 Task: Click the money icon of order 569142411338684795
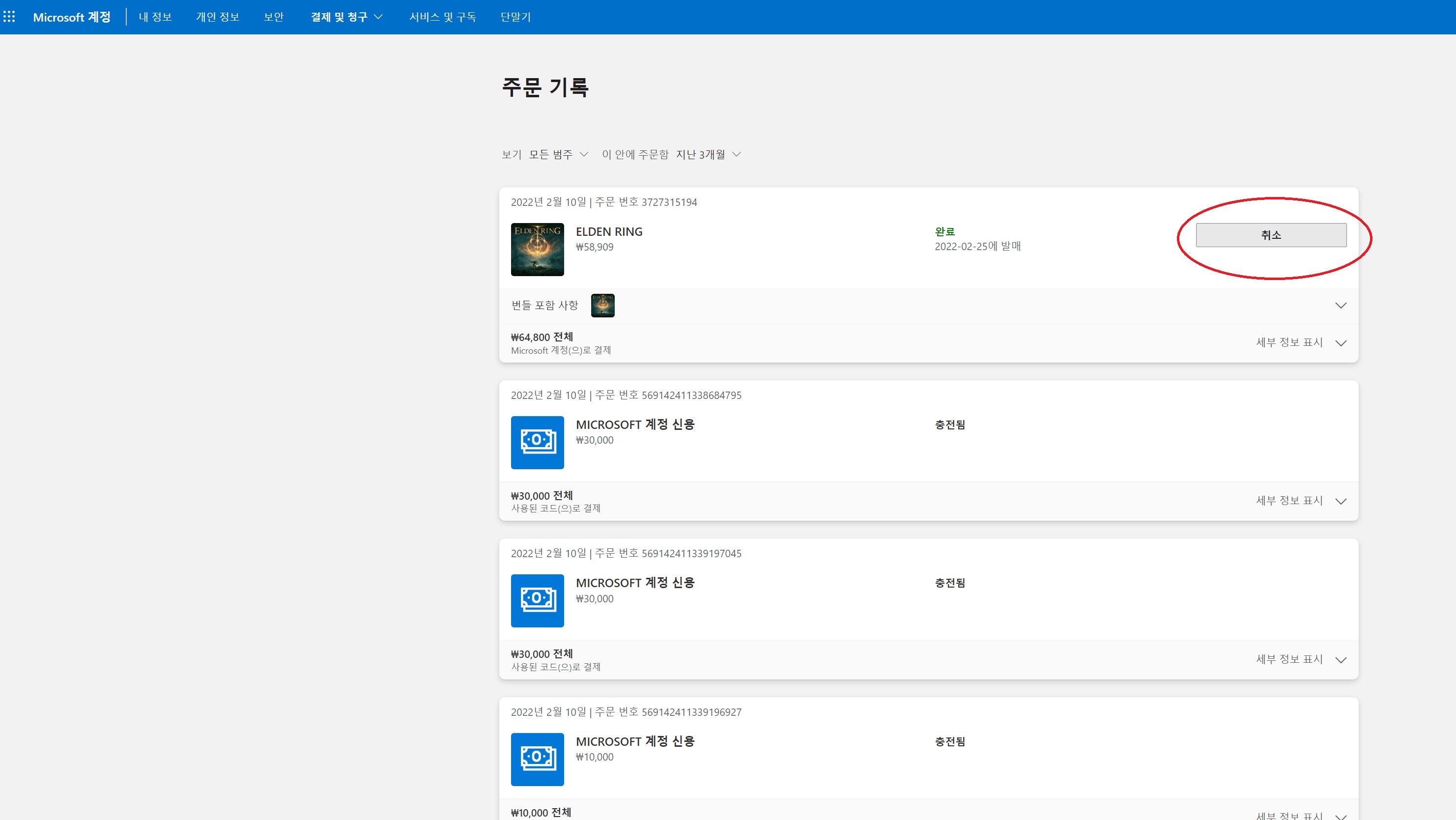tap(537, 443)
